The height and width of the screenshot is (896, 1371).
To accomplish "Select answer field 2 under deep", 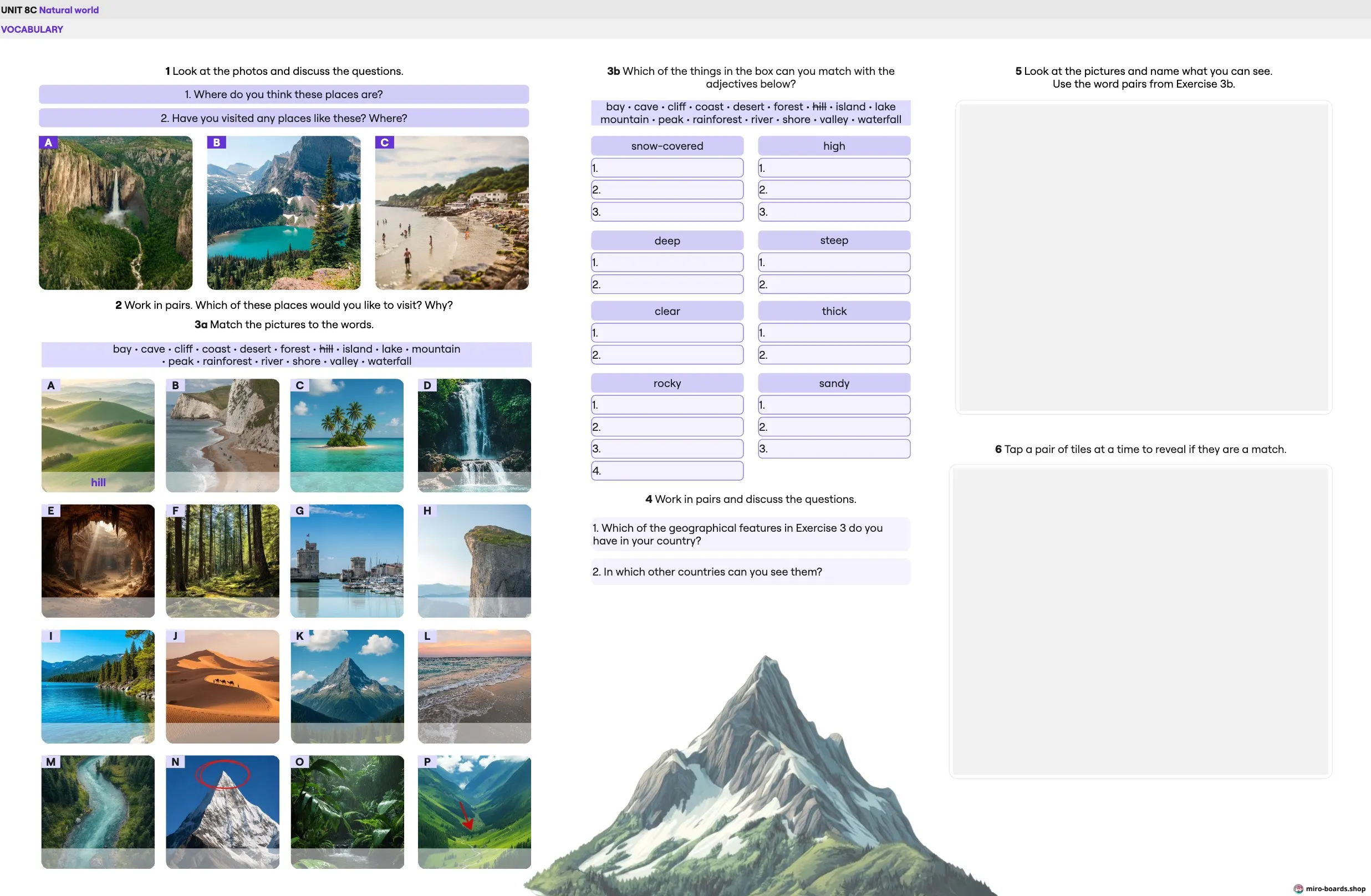I will (x=667, y=284).
